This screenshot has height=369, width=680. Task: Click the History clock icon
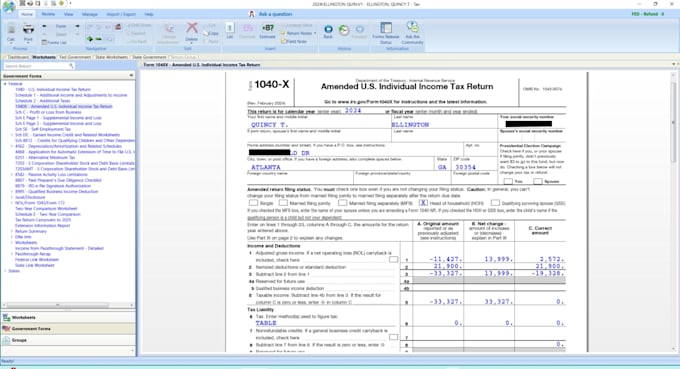tap(344, 30)
